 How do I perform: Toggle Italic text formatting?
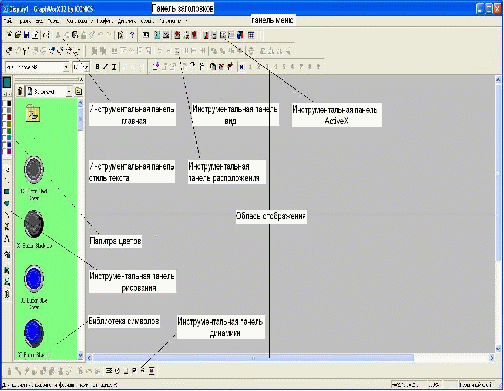106,67
